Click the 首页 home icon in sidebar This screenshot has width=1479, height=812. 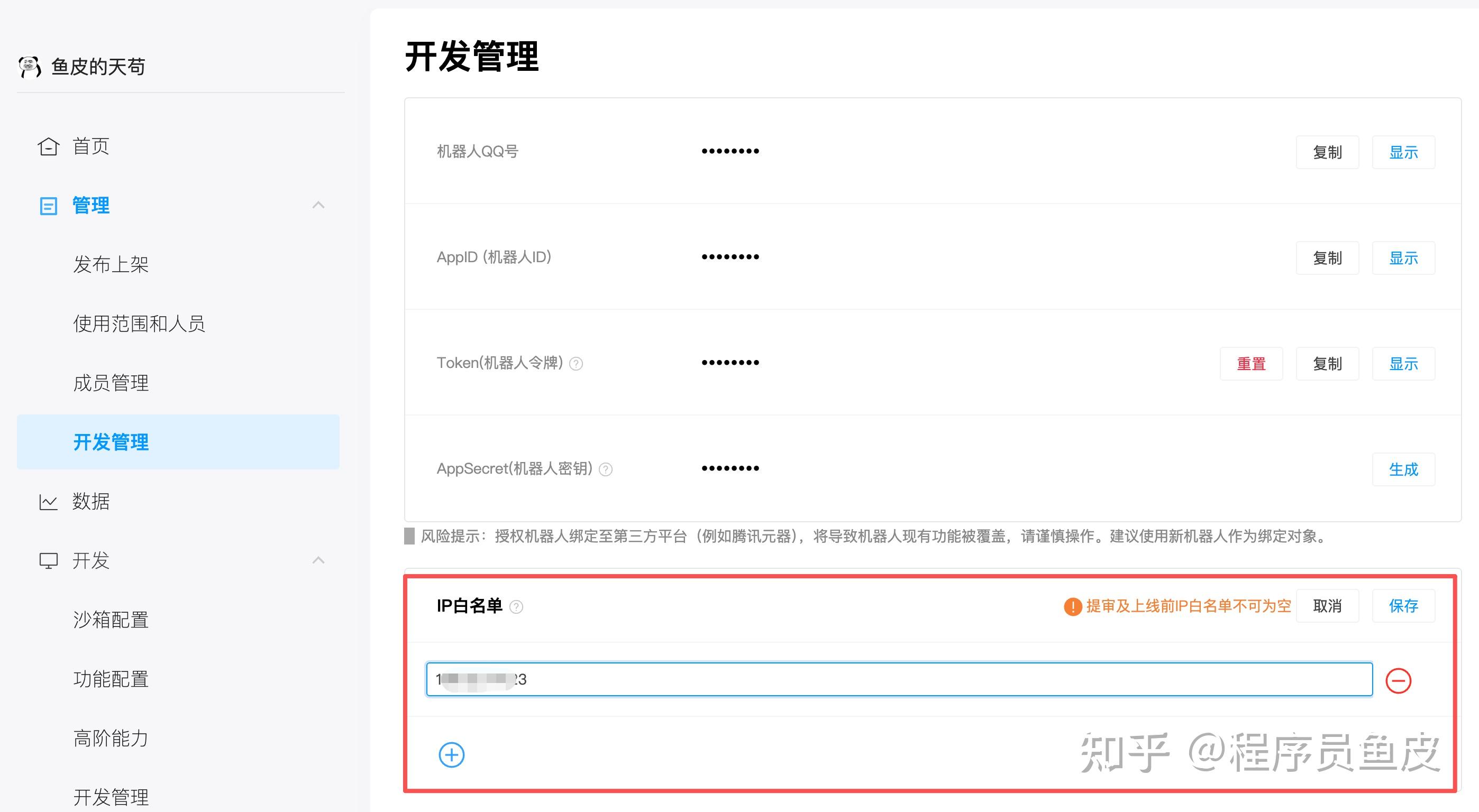[x=48, y=146]
